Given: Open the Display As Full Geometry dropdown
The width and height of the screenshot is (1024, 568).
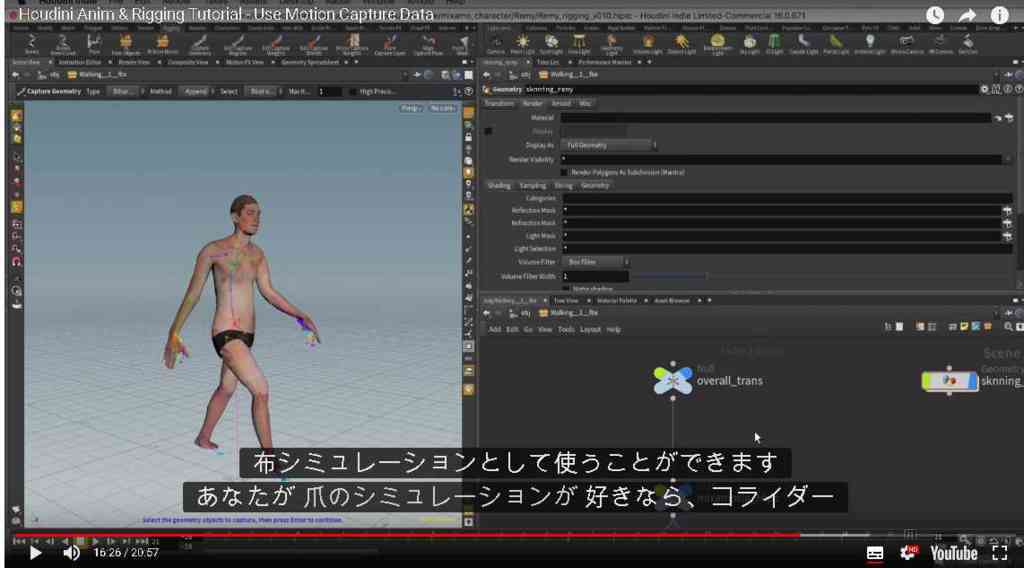Looking at the screenshot, I should [609, 145].
